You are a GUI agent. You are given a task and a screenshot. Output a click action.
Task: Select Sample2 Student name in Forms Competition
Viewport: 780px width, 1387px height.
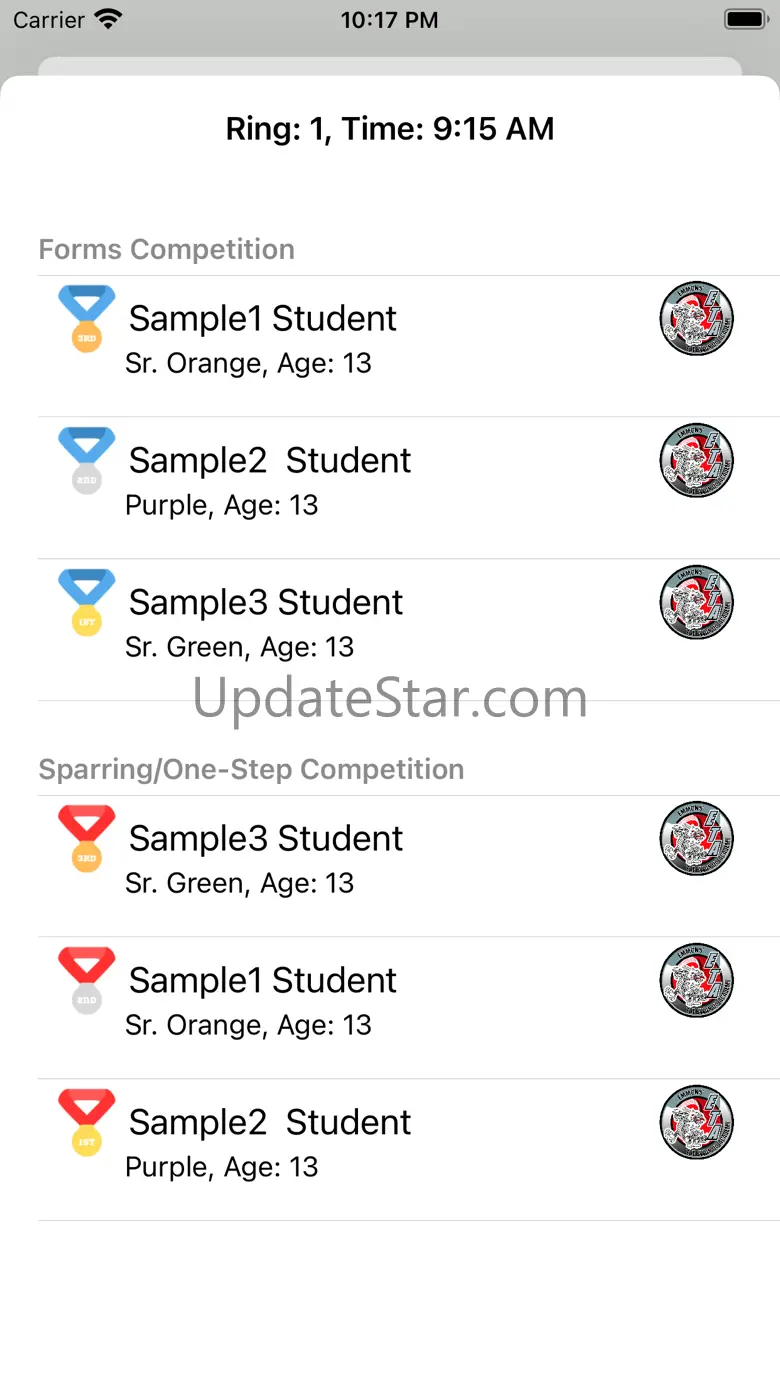[270, 460]
